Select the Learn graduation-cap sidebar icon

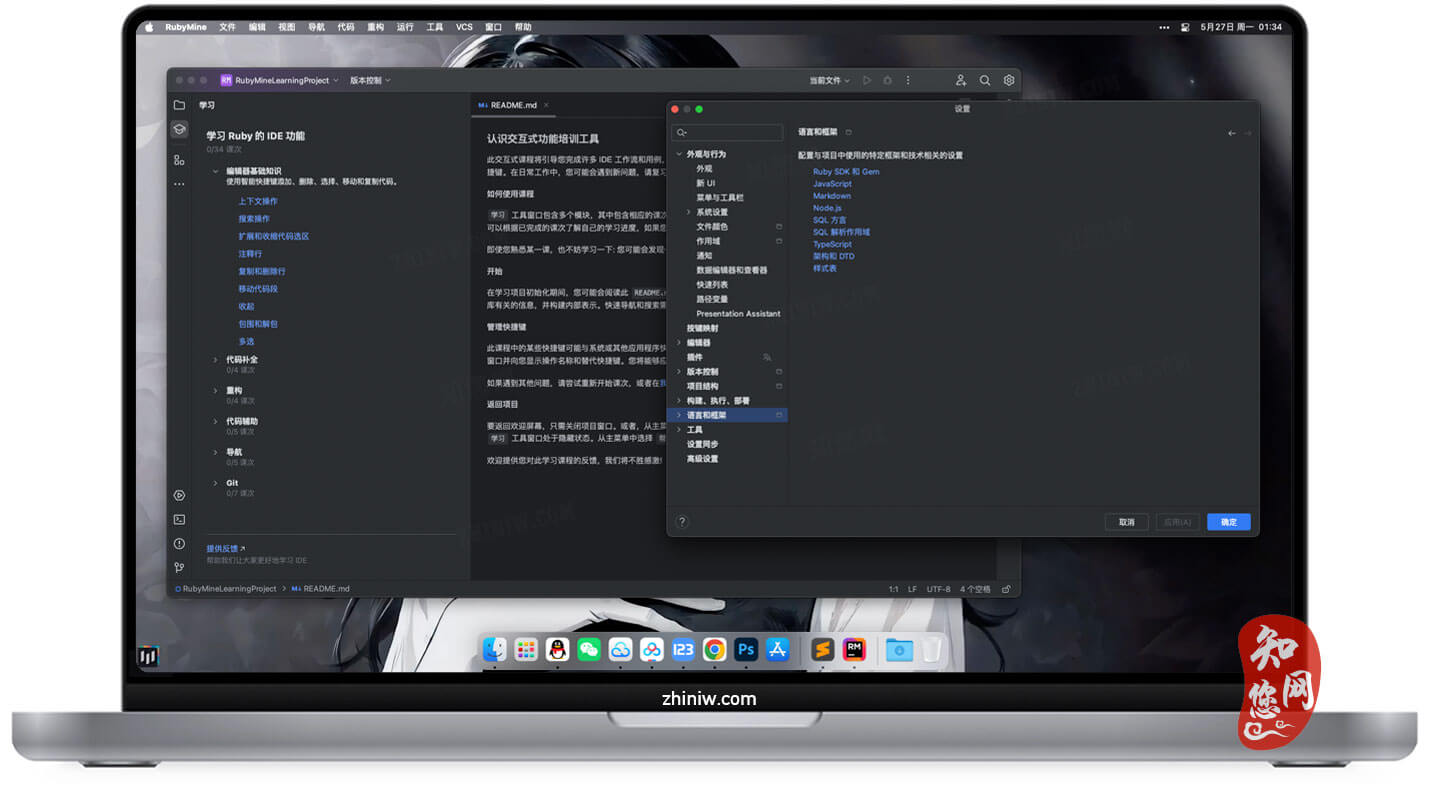[179, 129]
